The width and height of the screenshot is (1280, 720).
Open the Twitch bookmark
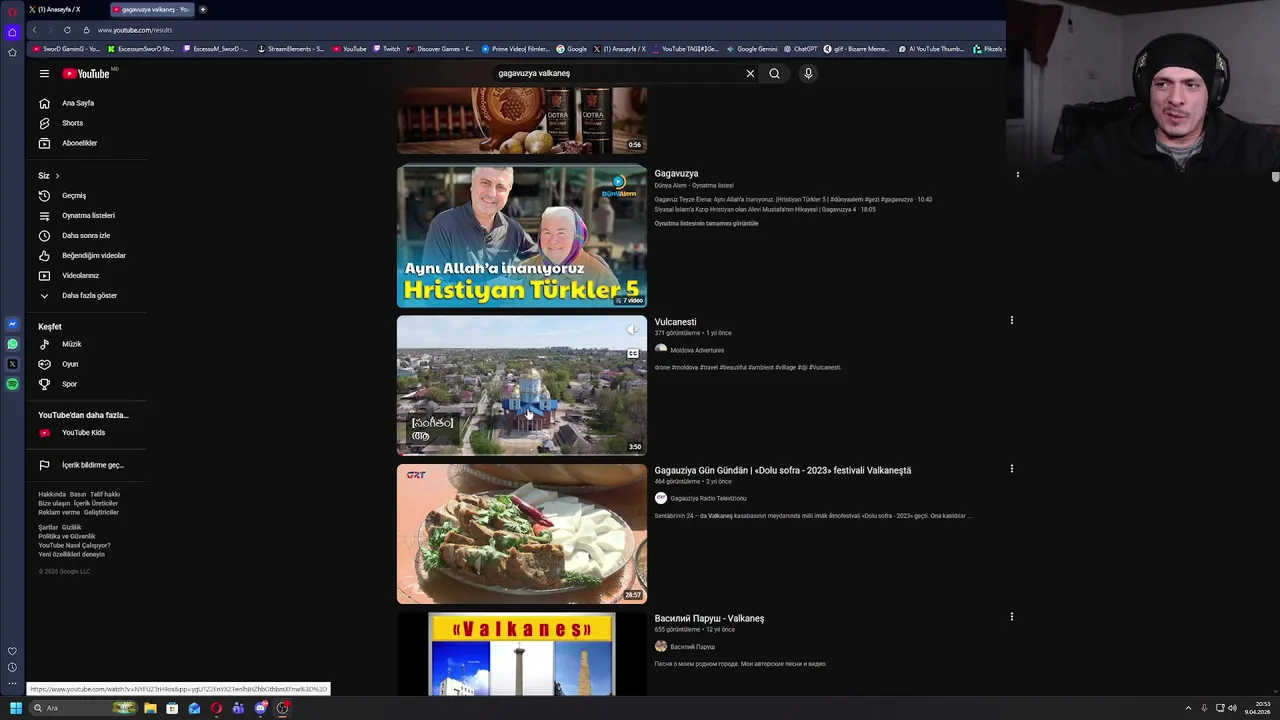386,49
